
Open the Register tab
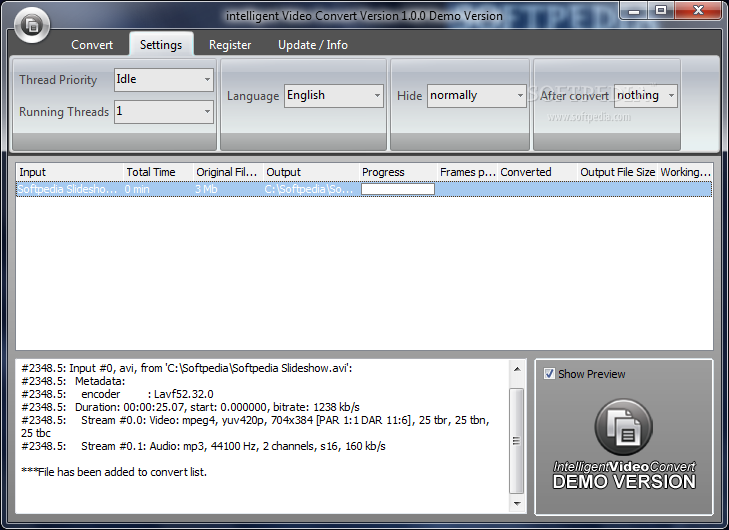230,45
